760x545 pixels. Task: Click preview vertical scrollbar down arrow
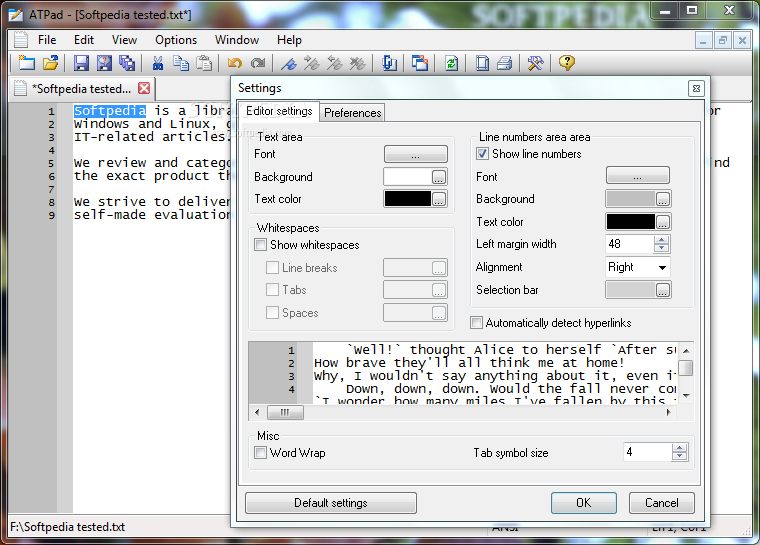click(x=686, y=395)
